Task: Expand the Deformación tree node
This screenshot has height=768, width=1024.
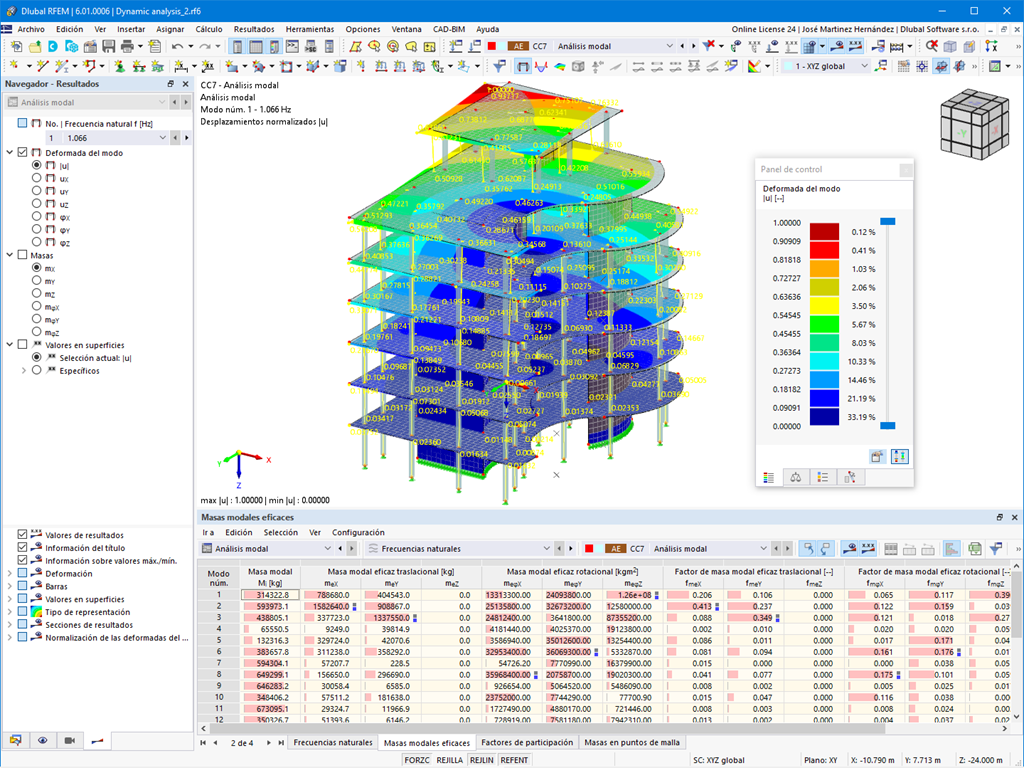Action: click(x=10, y=573)
